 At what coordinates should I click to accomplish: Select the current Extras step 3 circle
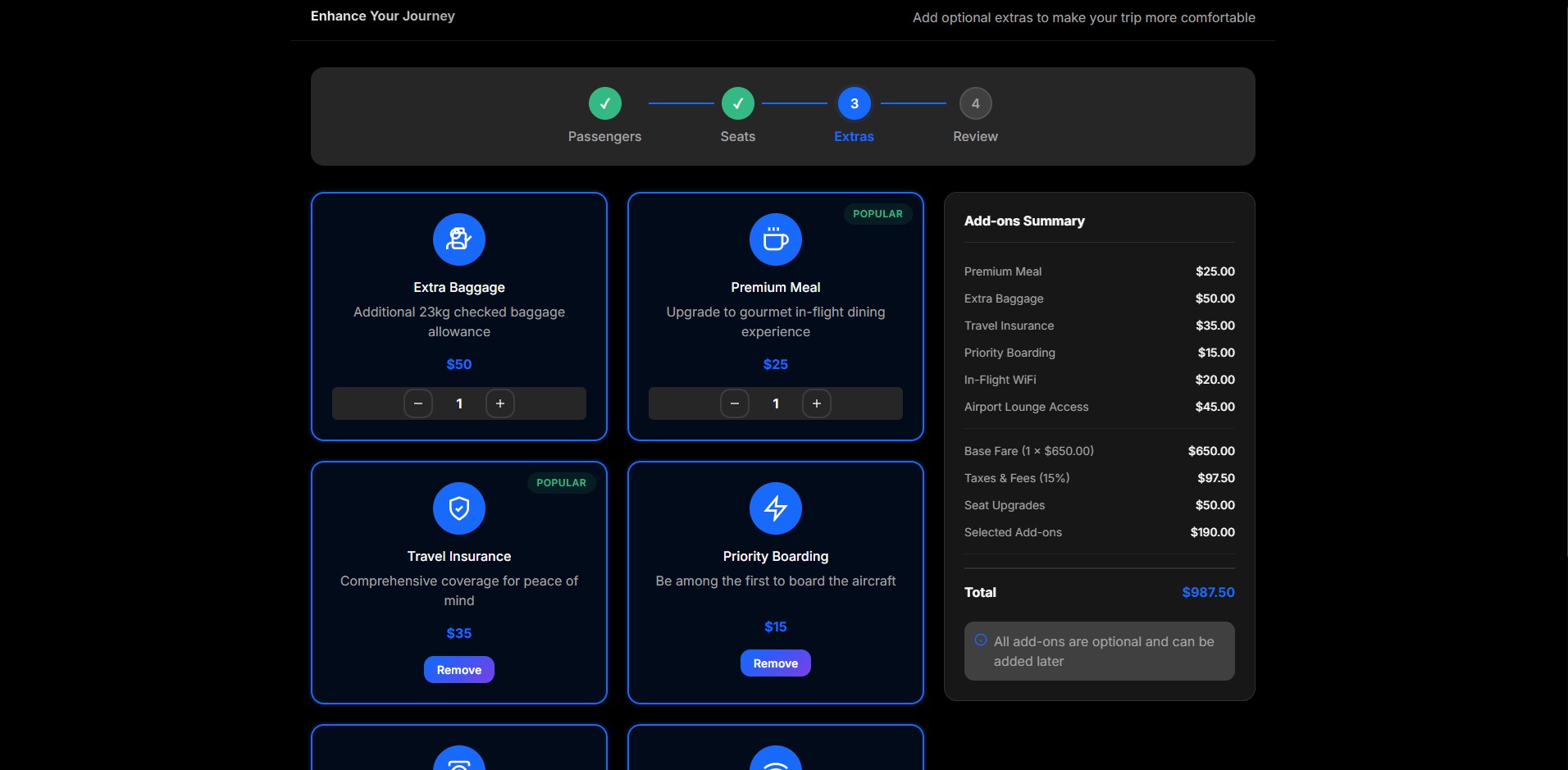[x=854, y=103]
